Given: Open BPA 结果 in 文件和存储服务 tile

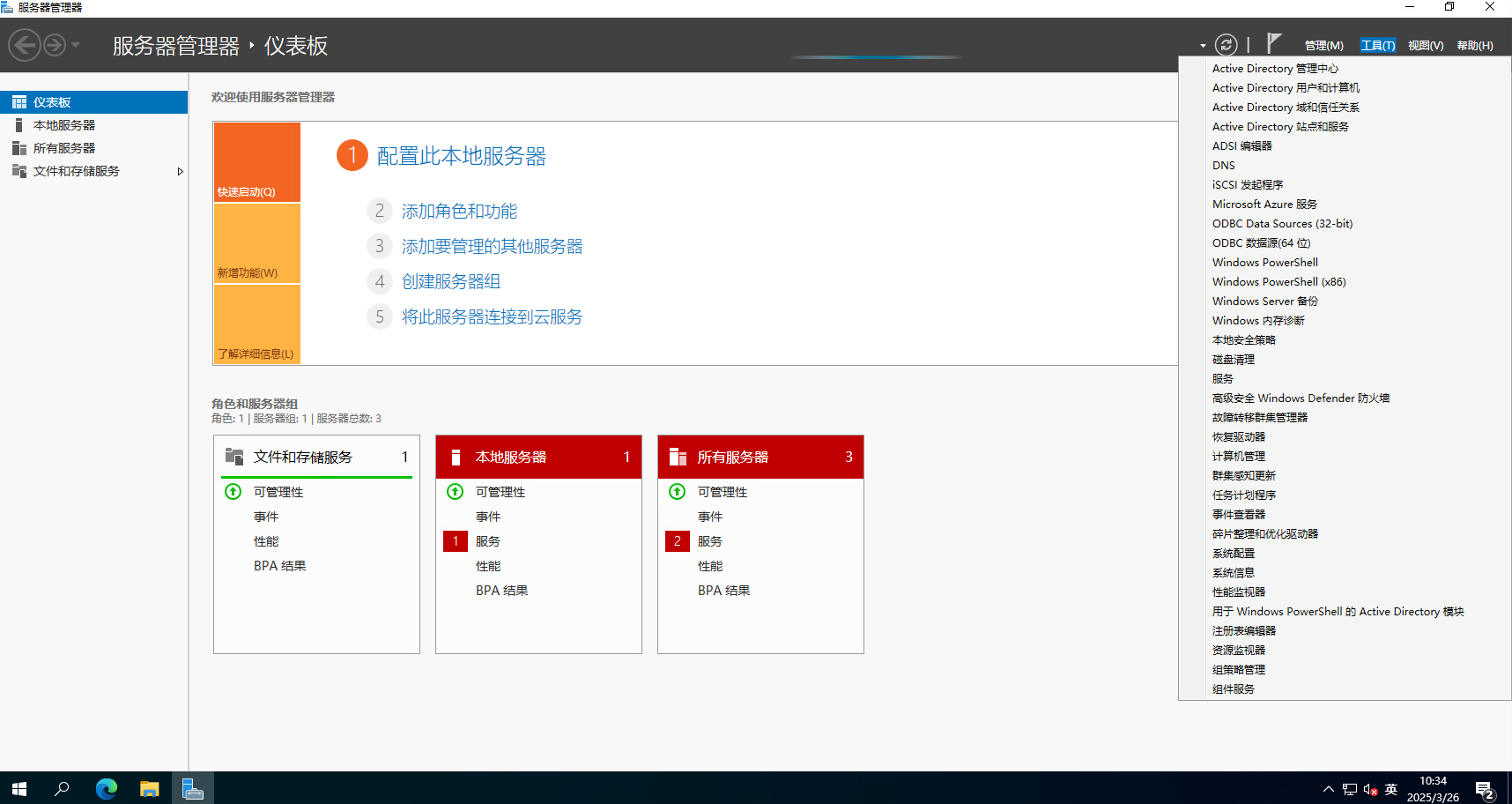Looking at the screenshot, I should (280, 566).
